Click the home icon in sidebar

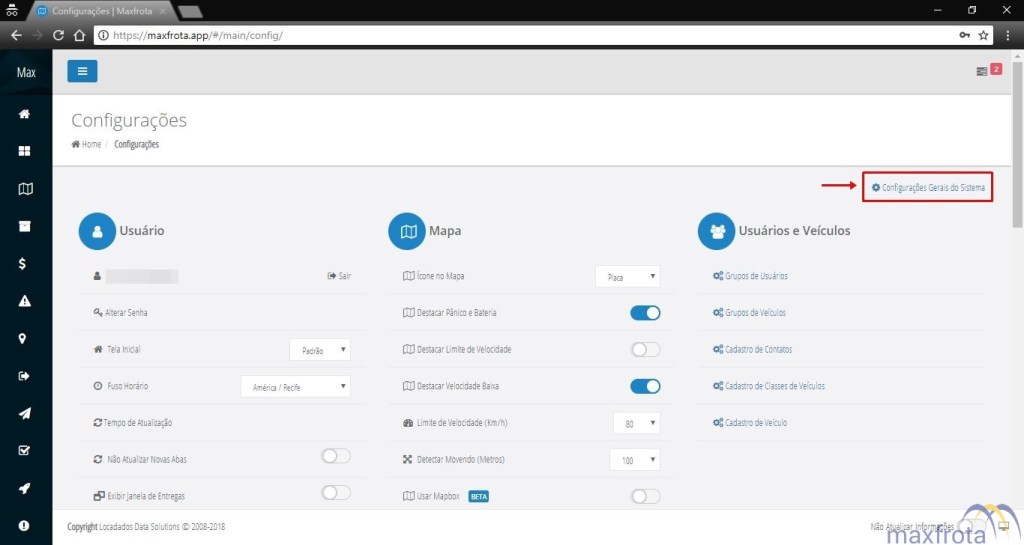pos(25,114)
